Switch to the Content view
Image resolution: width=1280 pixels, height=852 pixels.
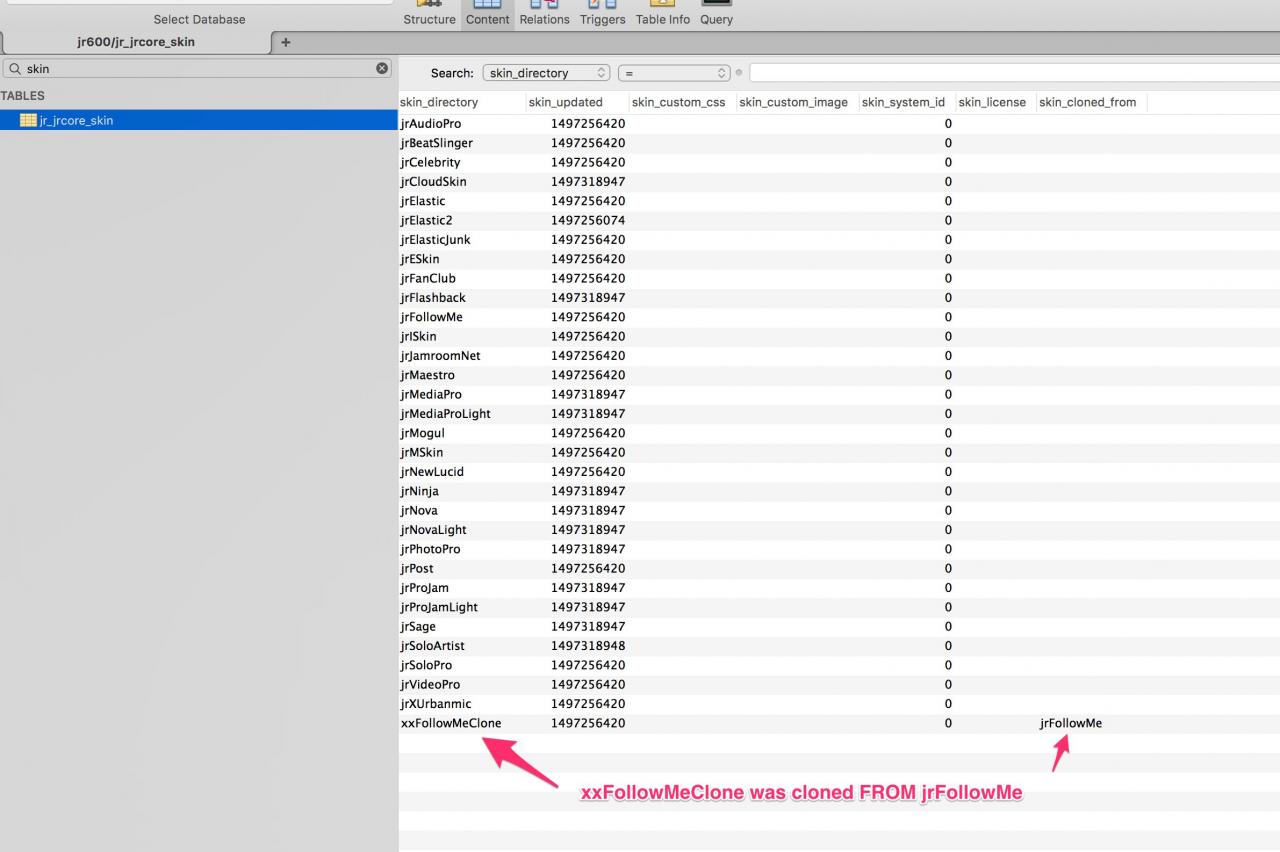(x=488, y=14)
